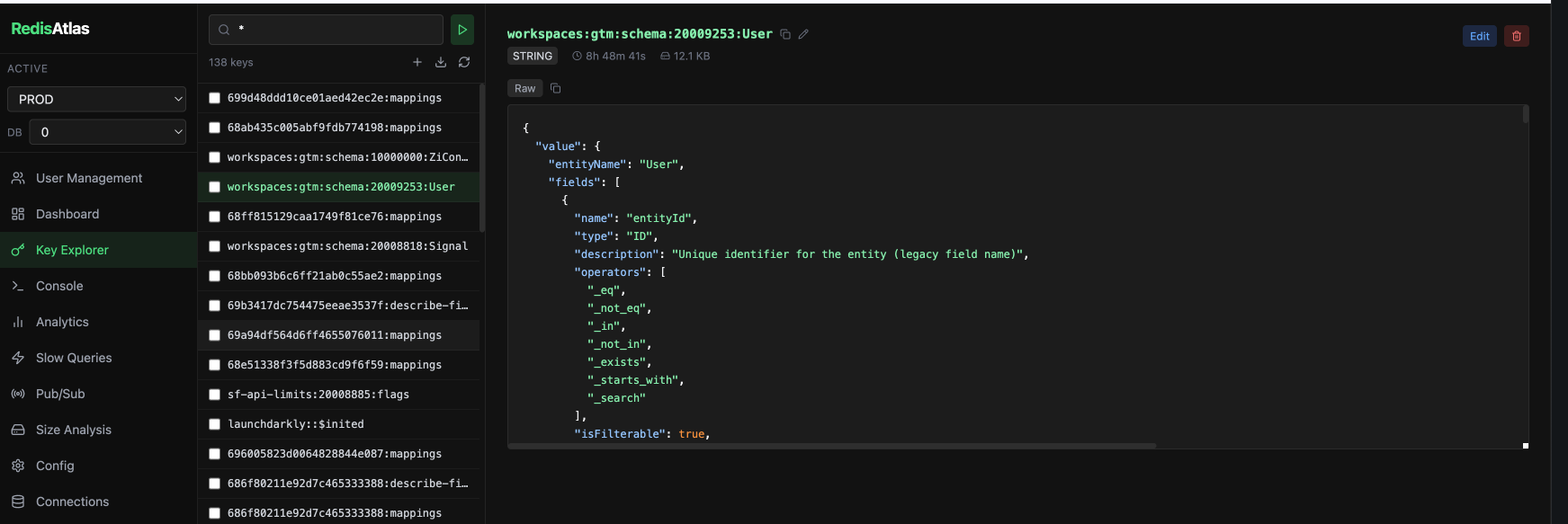Open Pub/Sub section
Viewport: 1568px width, 524px height.
point(98,394)
